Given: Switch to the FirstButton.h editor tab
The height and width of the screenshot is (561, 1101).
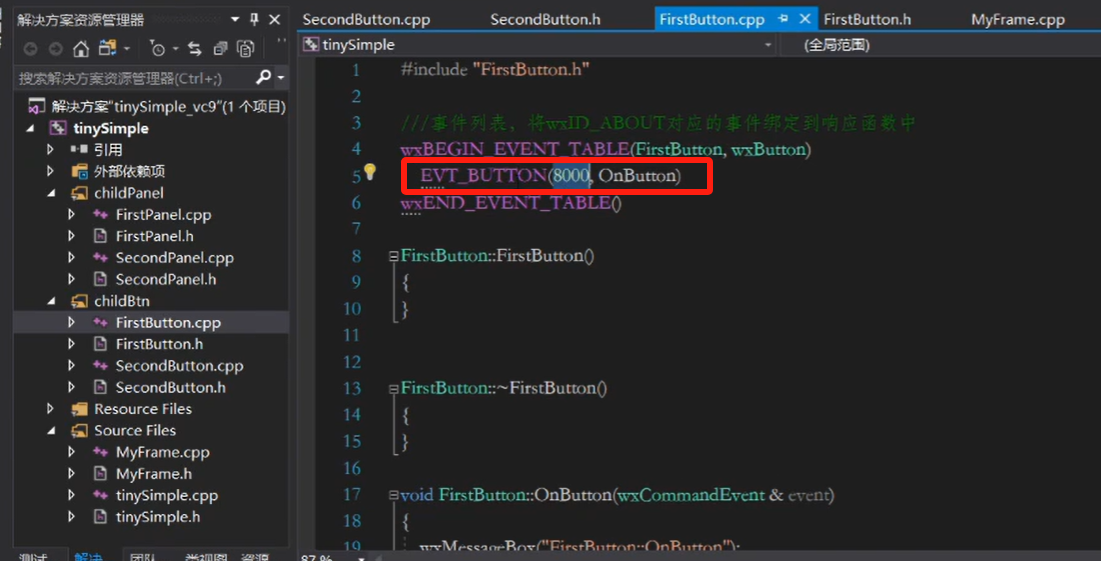Looking at the screenshot, I should (x=866, y=20).
